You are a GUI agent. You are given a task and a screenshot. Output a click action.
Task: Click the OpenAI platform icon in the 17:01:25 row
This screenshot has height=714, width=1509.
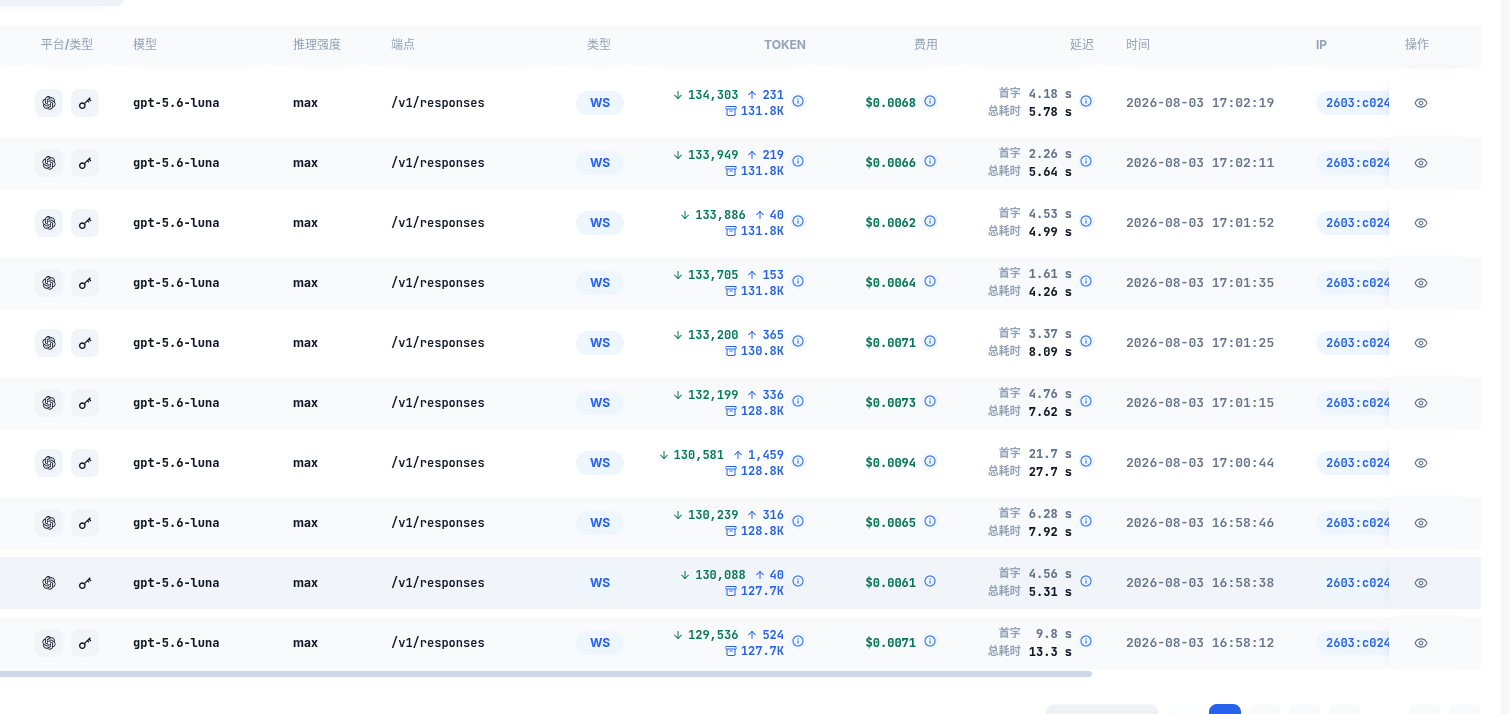coord(48,343)
